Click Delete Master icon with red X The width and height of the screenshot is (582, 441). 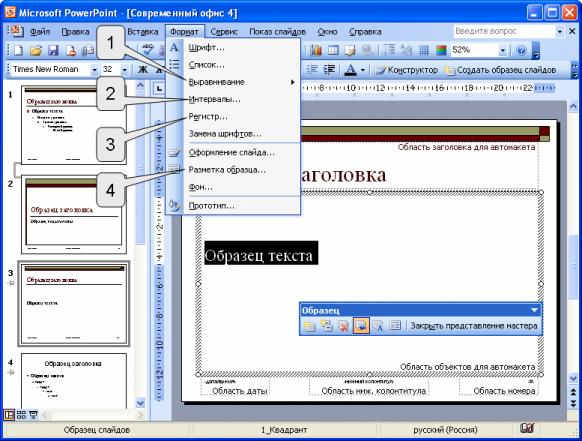[344, 326]
